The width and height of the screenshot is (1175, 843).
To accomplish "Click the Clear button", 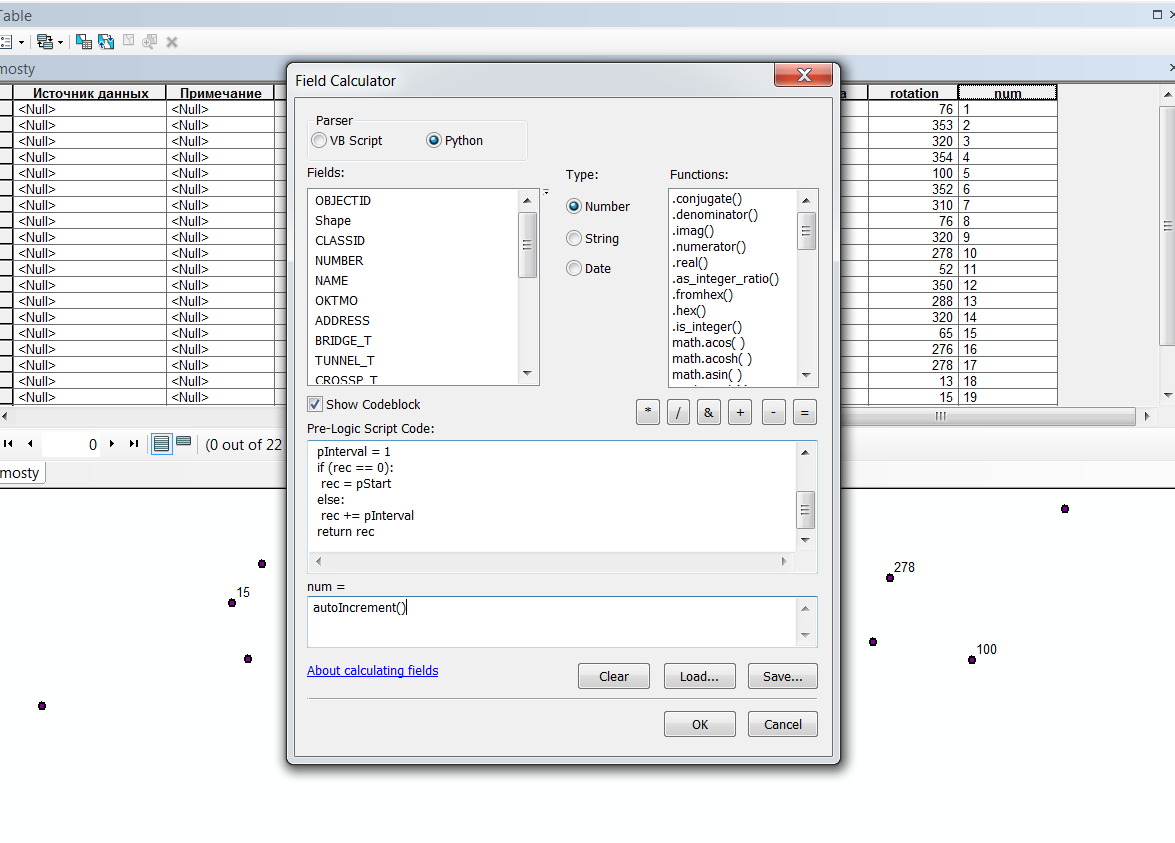I will click(614, 677).
